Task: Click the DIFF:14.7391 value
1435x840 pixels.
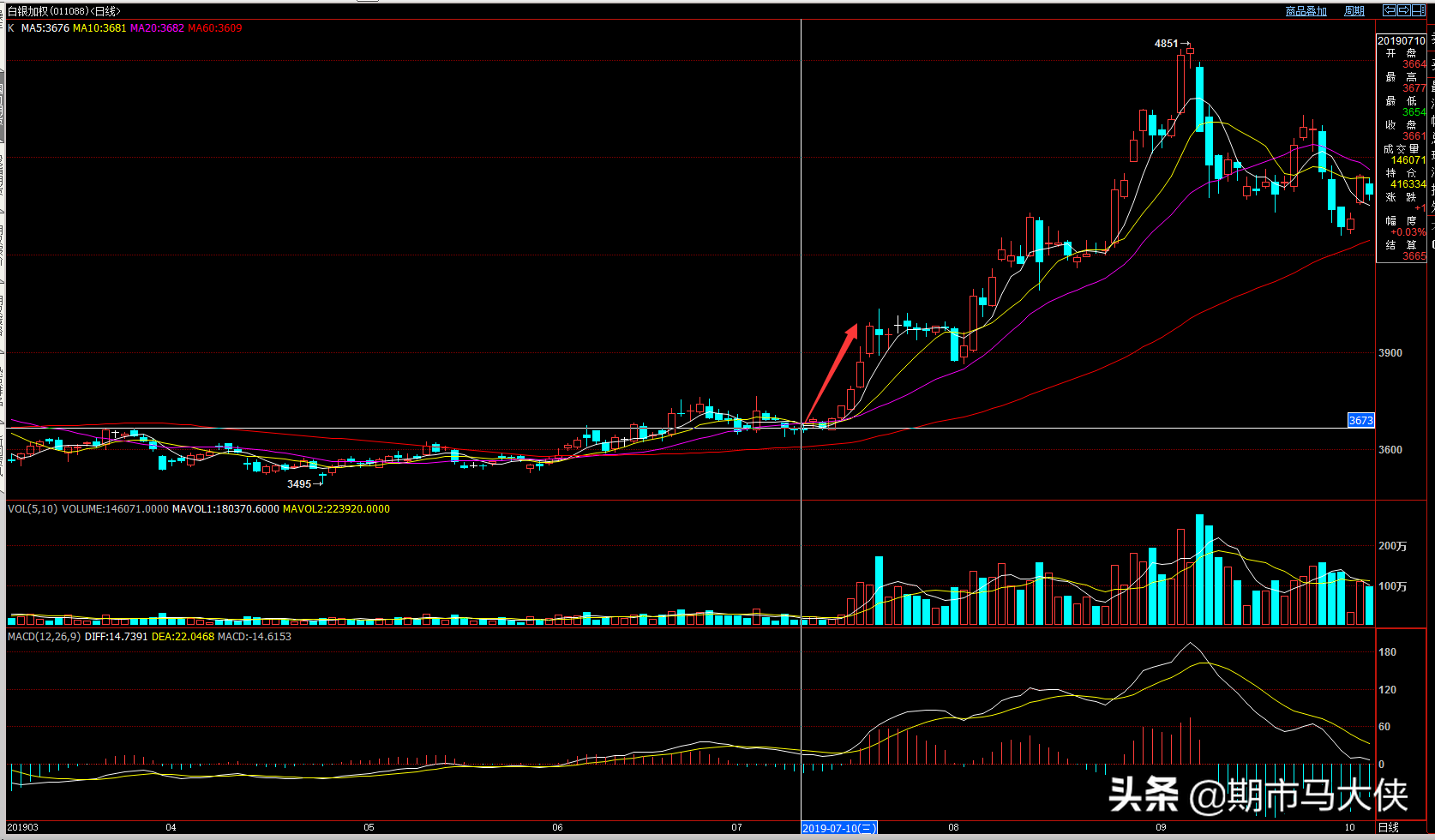Action: pos(117,637)
